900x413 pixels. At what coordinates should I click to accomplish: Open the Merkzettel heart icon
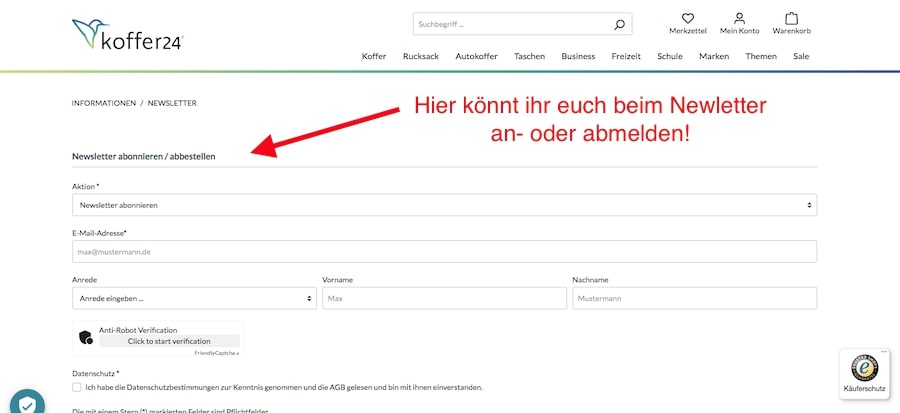[x=687, y=19]
